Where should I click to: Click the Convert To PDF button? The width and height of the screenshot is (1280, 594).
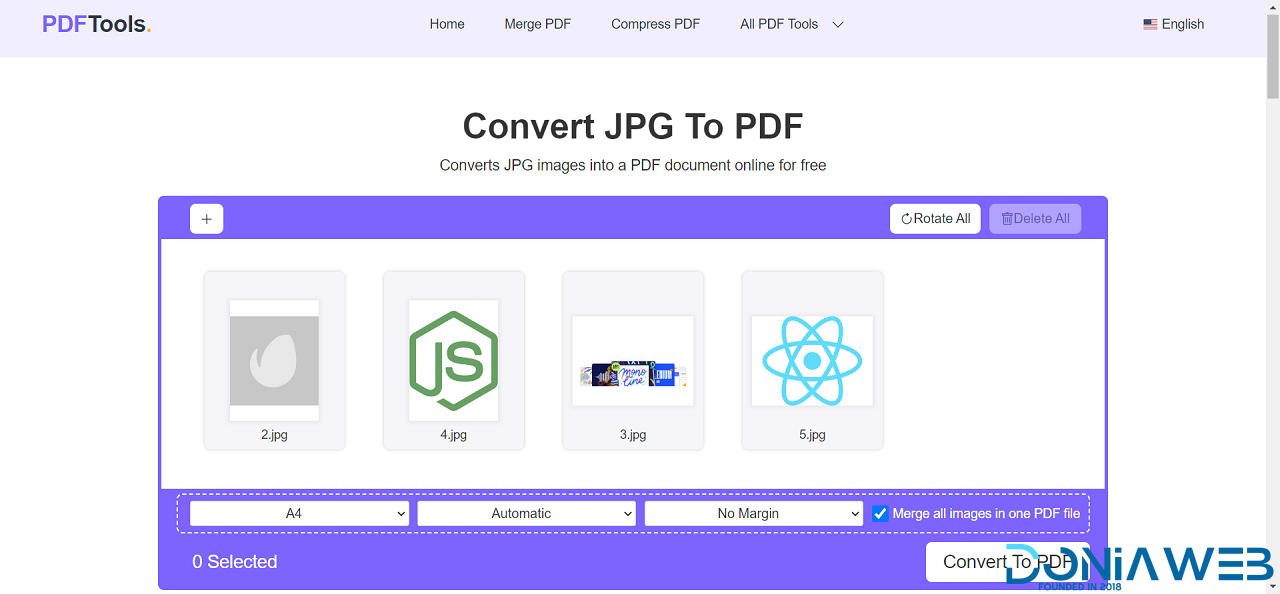[x=1007, y=562]
